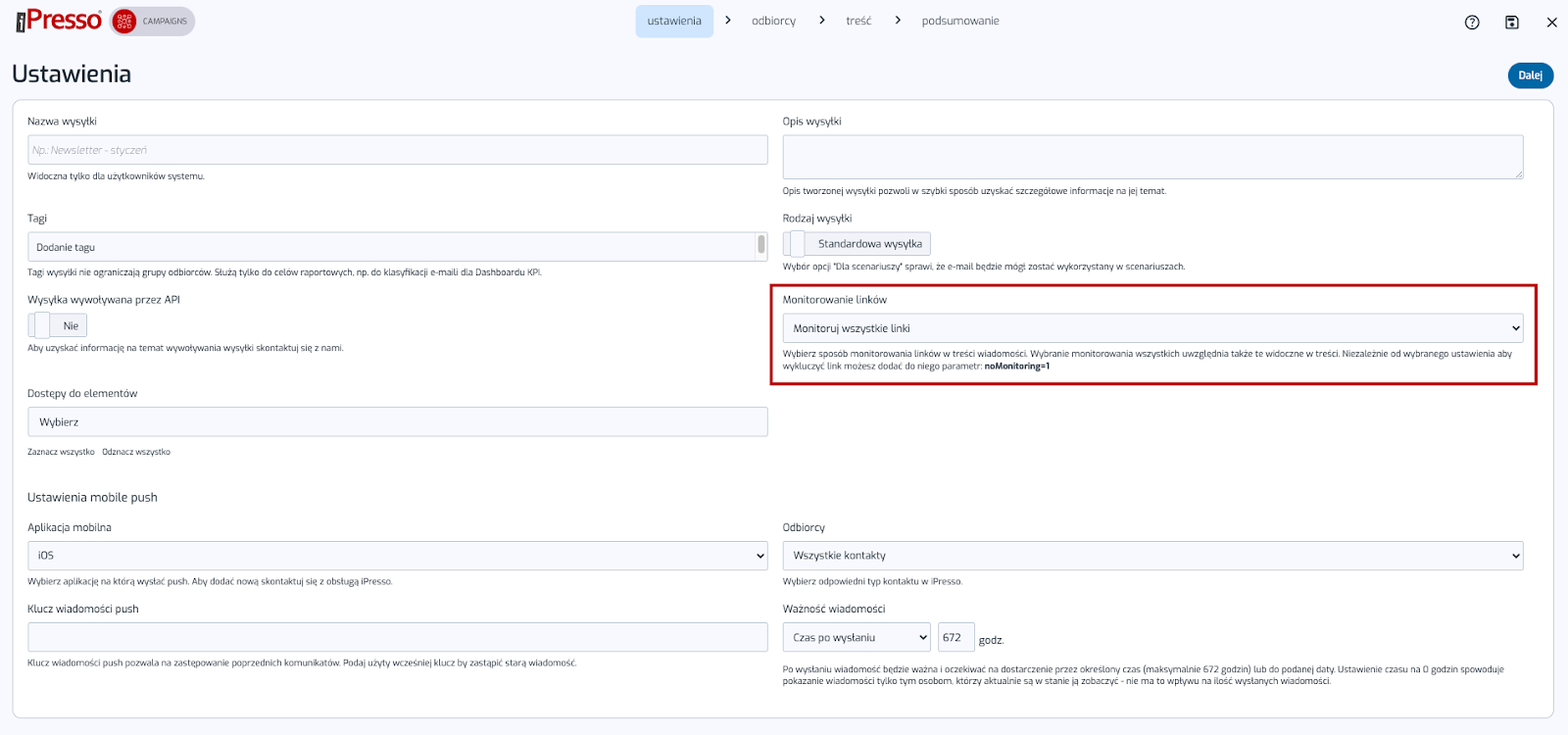Viewport: 1568px width, 735px height.
Task: Open the help question mark icon
Action: click(1472, 23)
